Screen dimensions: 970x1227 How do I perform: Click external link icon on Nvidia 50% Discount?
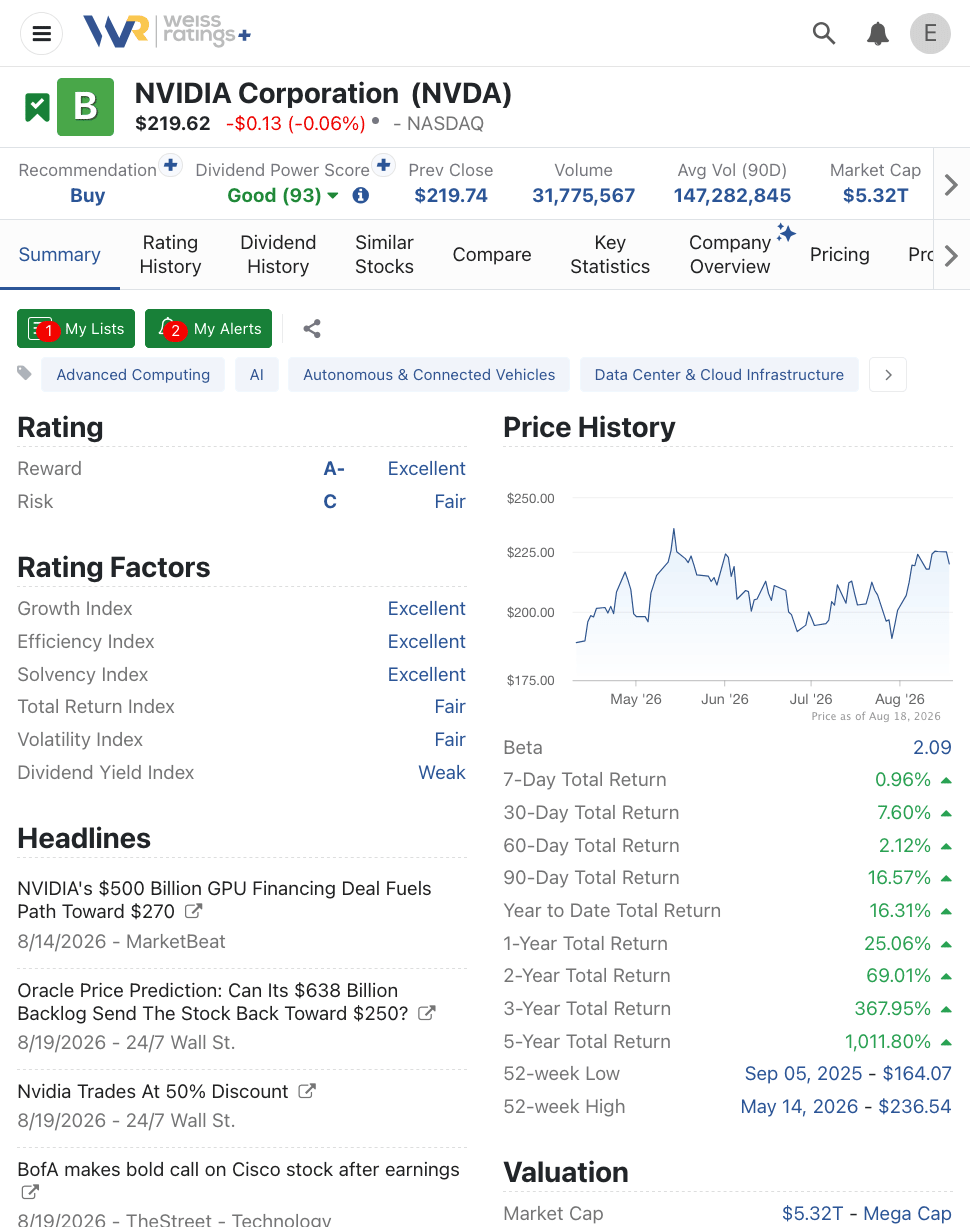[x=308, y=1092]
